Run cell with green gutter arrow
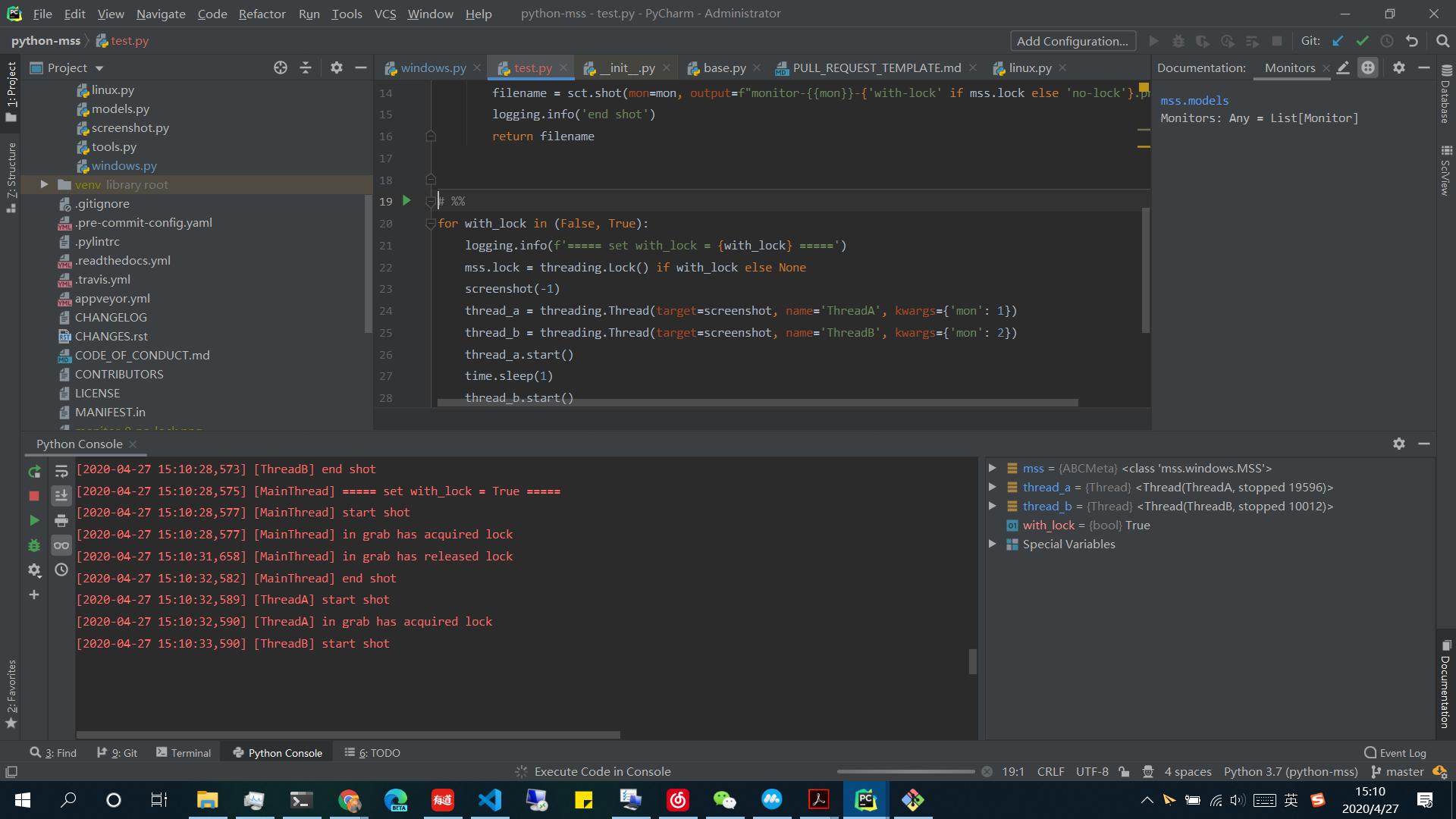This screenshot has width=1456, height=819. (x=406, y=201)
